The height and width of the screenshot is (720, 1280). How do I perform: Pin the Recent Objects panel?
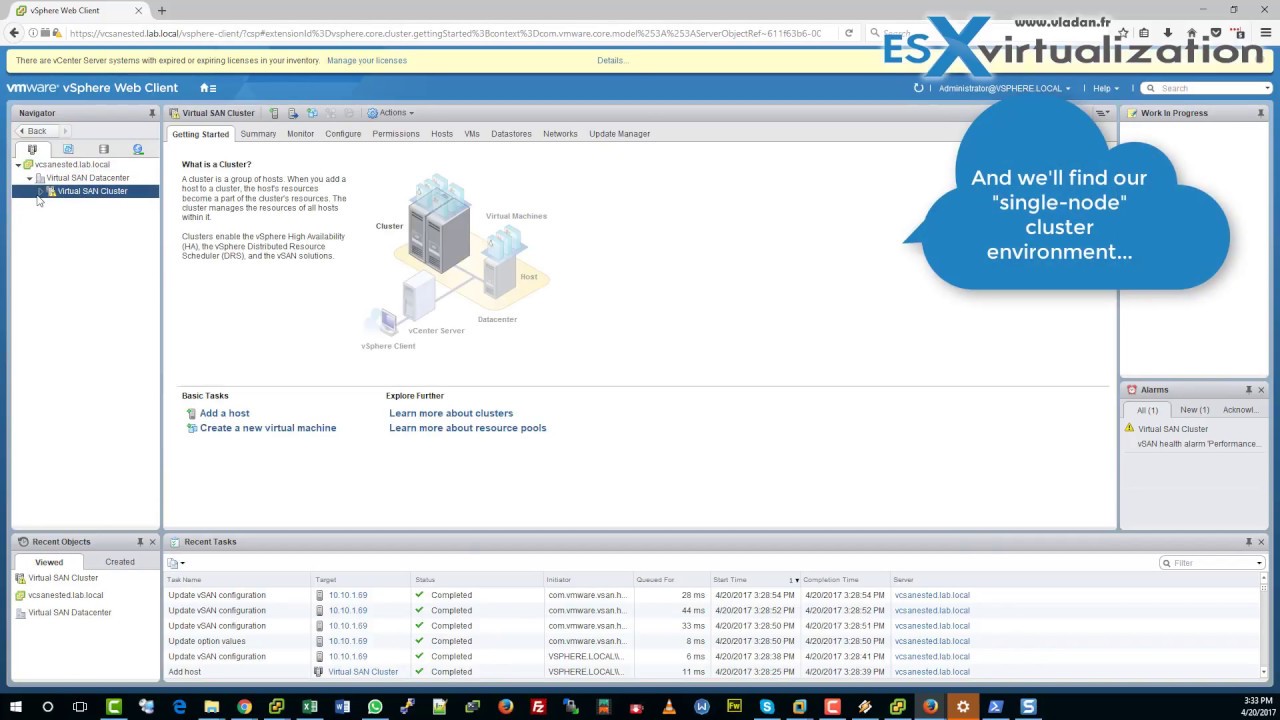pyautogui.click(x=140, y=542)
